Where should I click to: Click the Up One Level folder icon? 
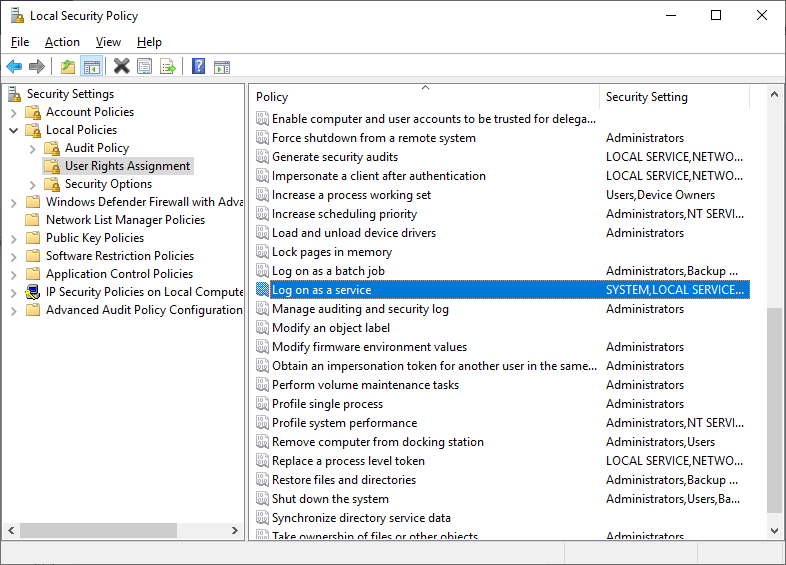pos(68,67)
